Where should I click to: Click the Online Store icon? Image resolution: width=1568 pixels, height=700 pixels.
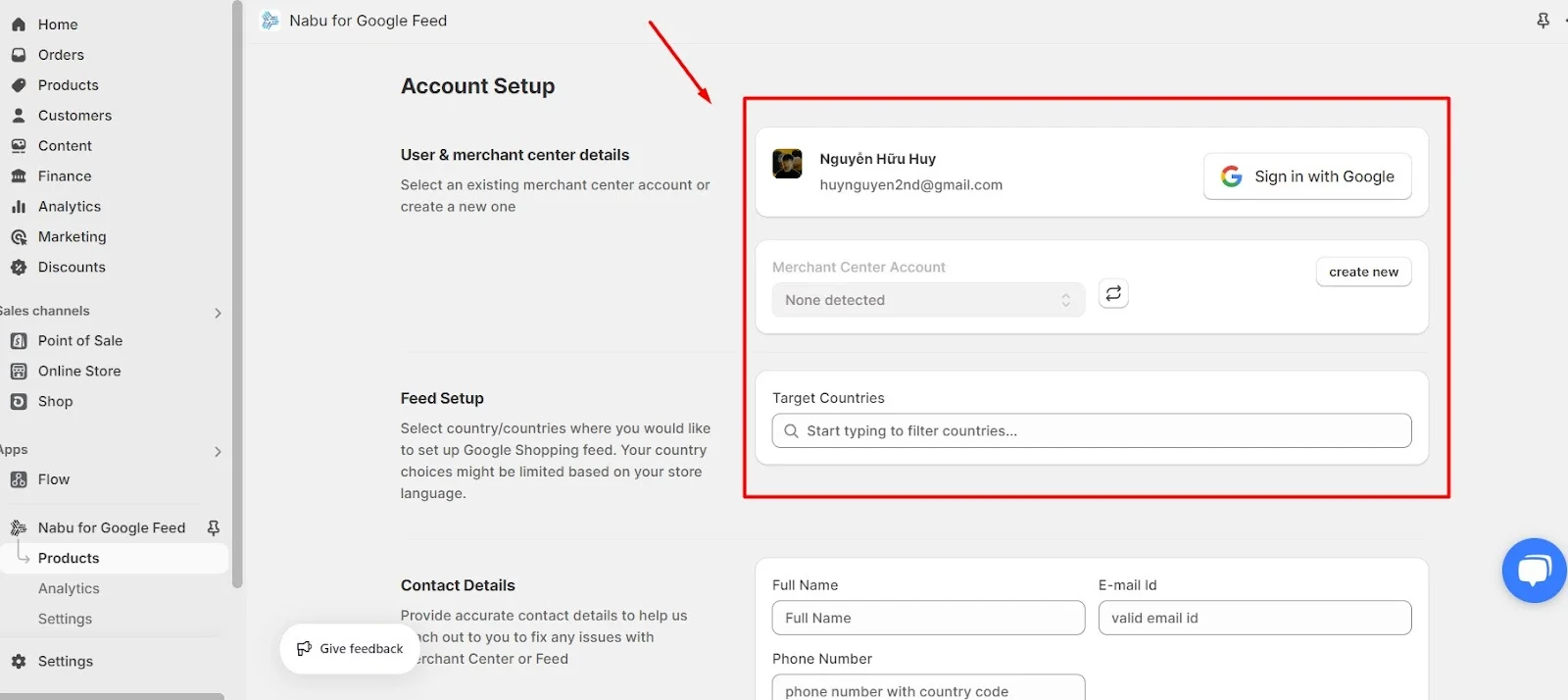(19, 372)
